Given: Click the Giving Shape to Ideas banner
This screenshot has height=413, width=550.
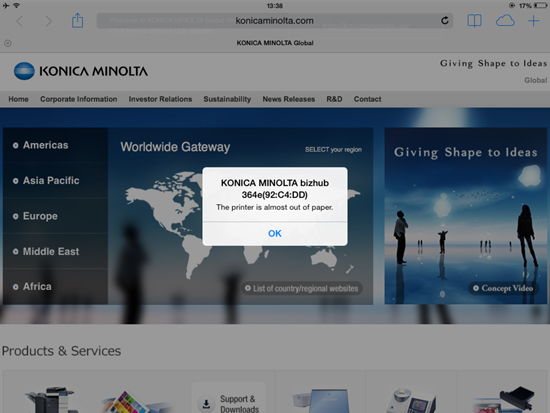Looking at the screenshot, I should click(x=465, y=216).
